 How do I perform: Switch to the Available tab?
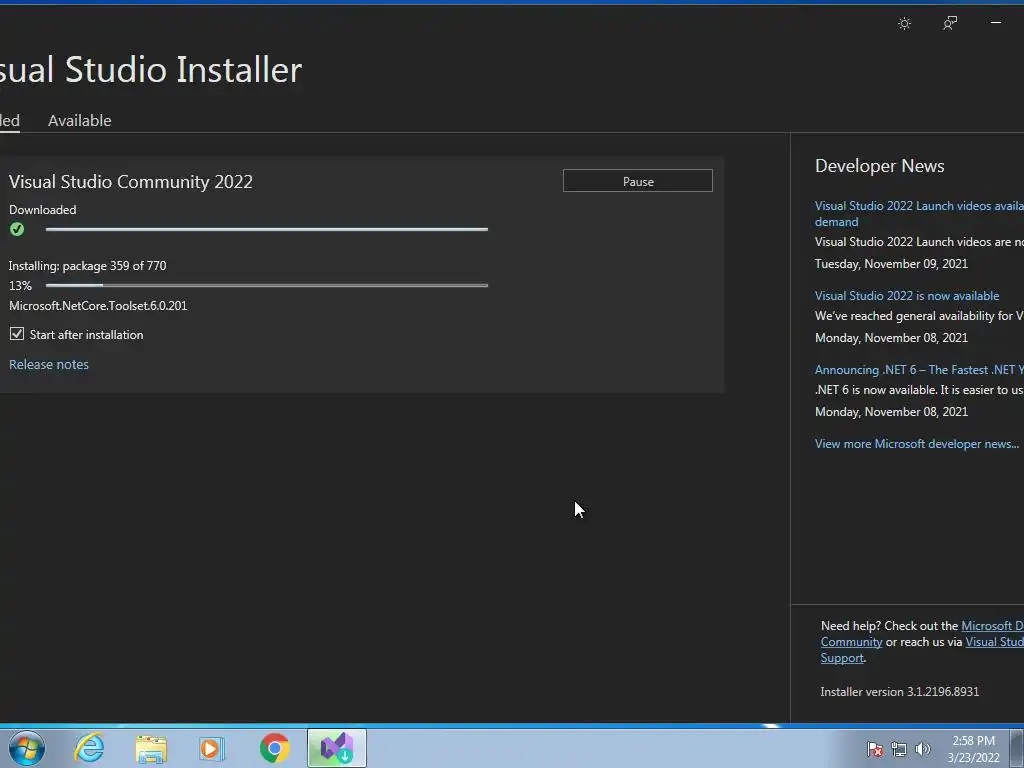point(80,120)
